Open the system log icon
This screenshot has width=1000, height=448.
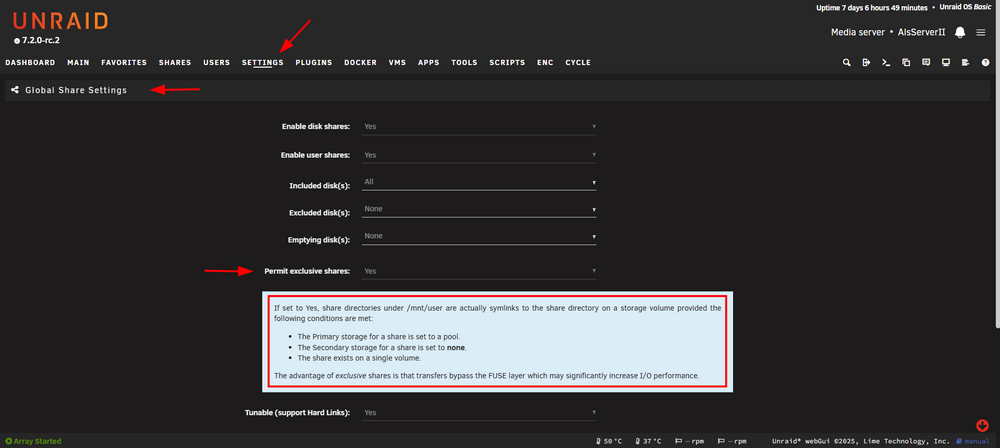(966, 63)
